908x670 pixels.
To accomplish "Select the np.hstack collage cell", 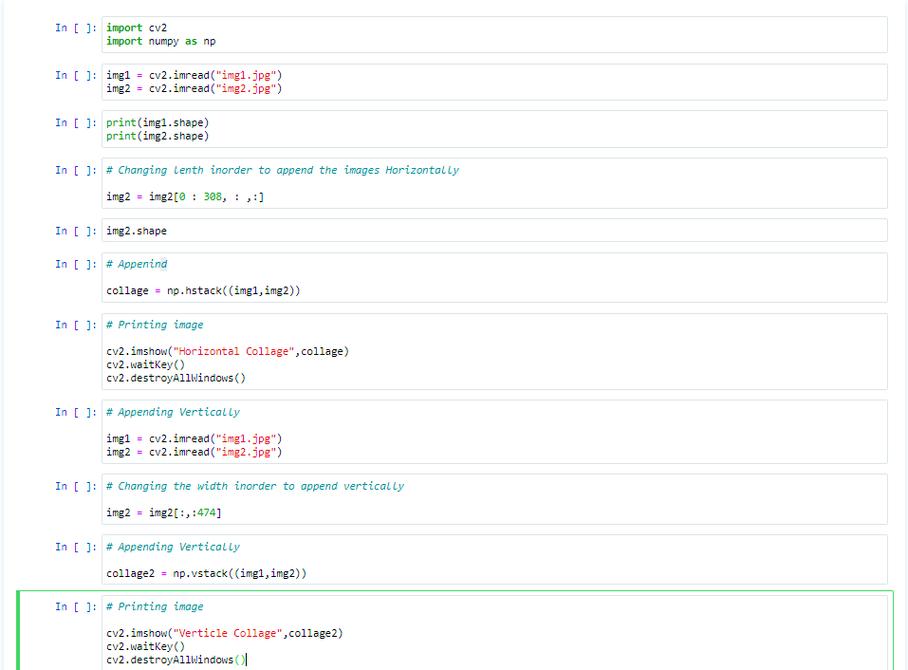I will click(494, 277).
